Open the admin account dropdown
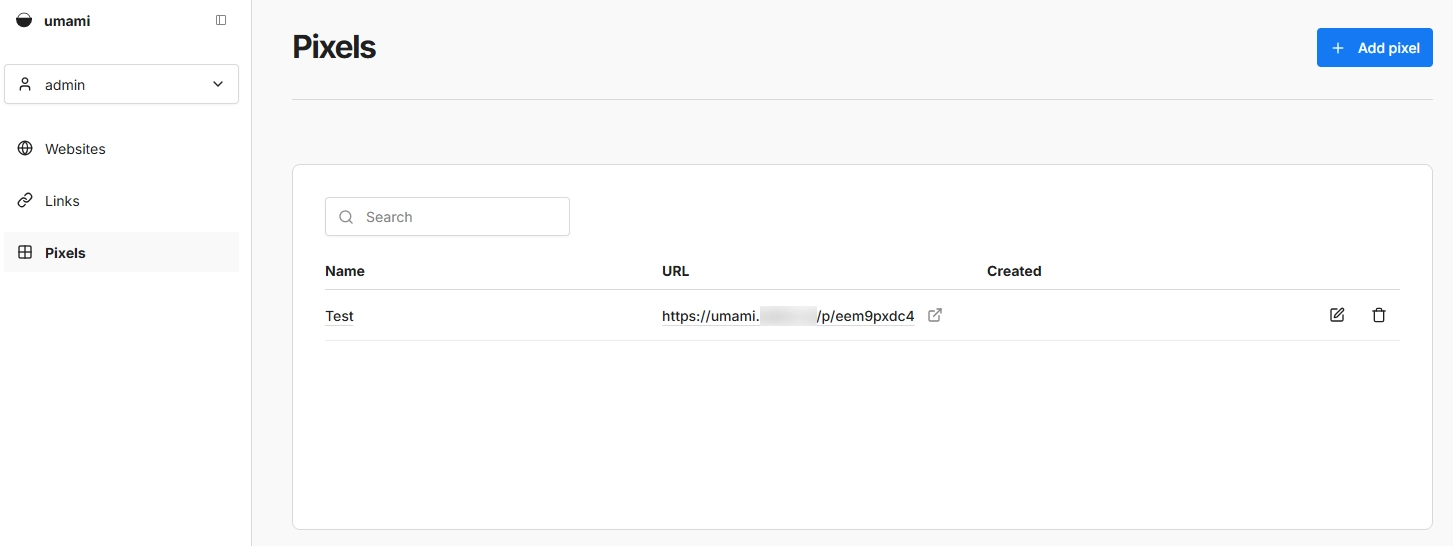 click(x=121, y=85)
